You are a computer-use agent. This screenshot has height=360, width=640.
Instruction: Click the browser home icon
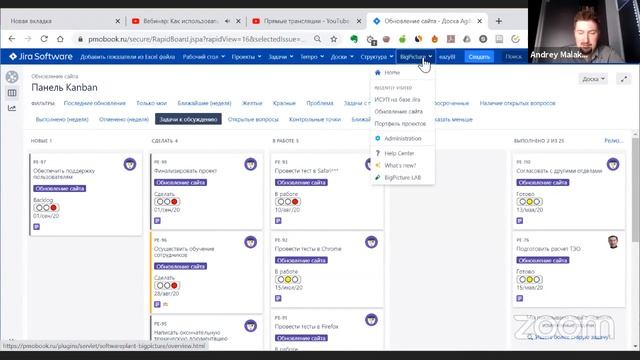(60, 39)
